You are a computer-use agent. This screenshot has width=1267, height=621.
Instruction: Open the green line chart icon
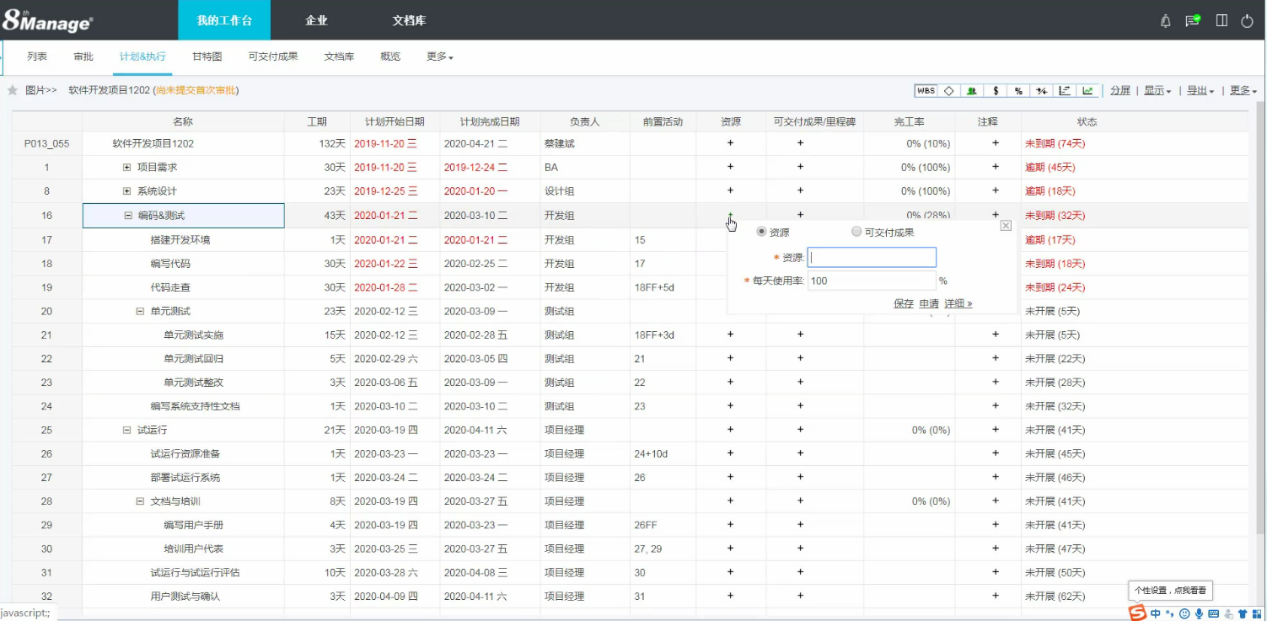point(1086,90)
